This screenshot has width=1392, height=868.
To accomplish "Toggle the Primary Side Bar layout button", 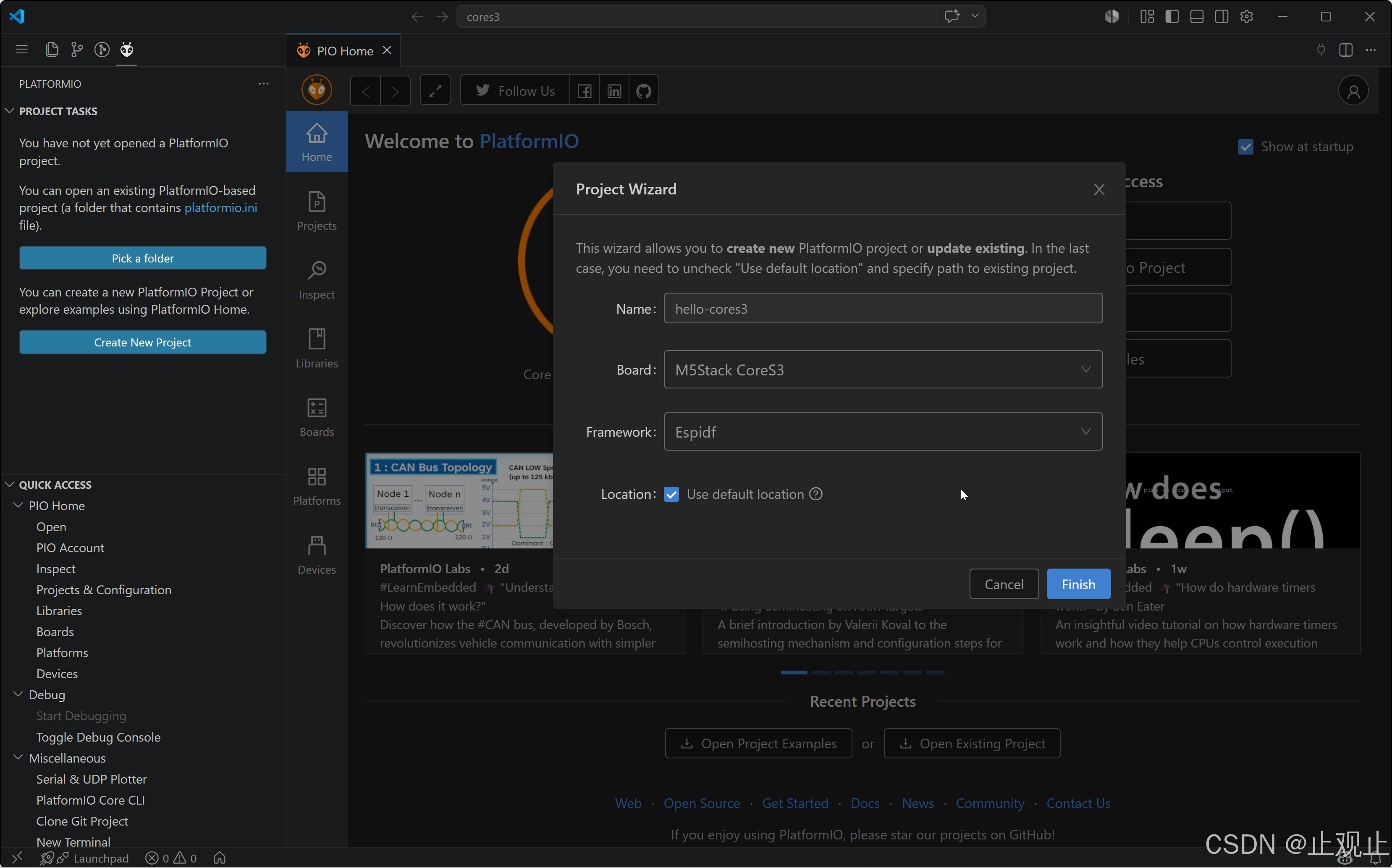I will (1172, 17).
